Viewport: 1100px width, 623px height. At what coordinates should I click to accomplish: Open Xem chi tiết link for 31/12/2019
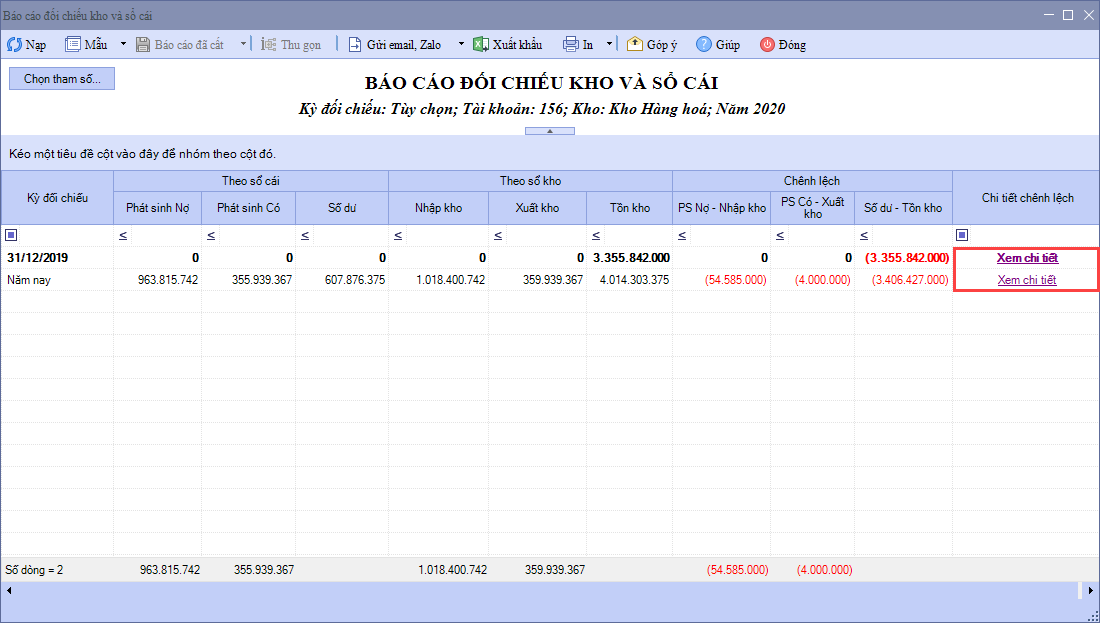click(x=1027, y=258)
